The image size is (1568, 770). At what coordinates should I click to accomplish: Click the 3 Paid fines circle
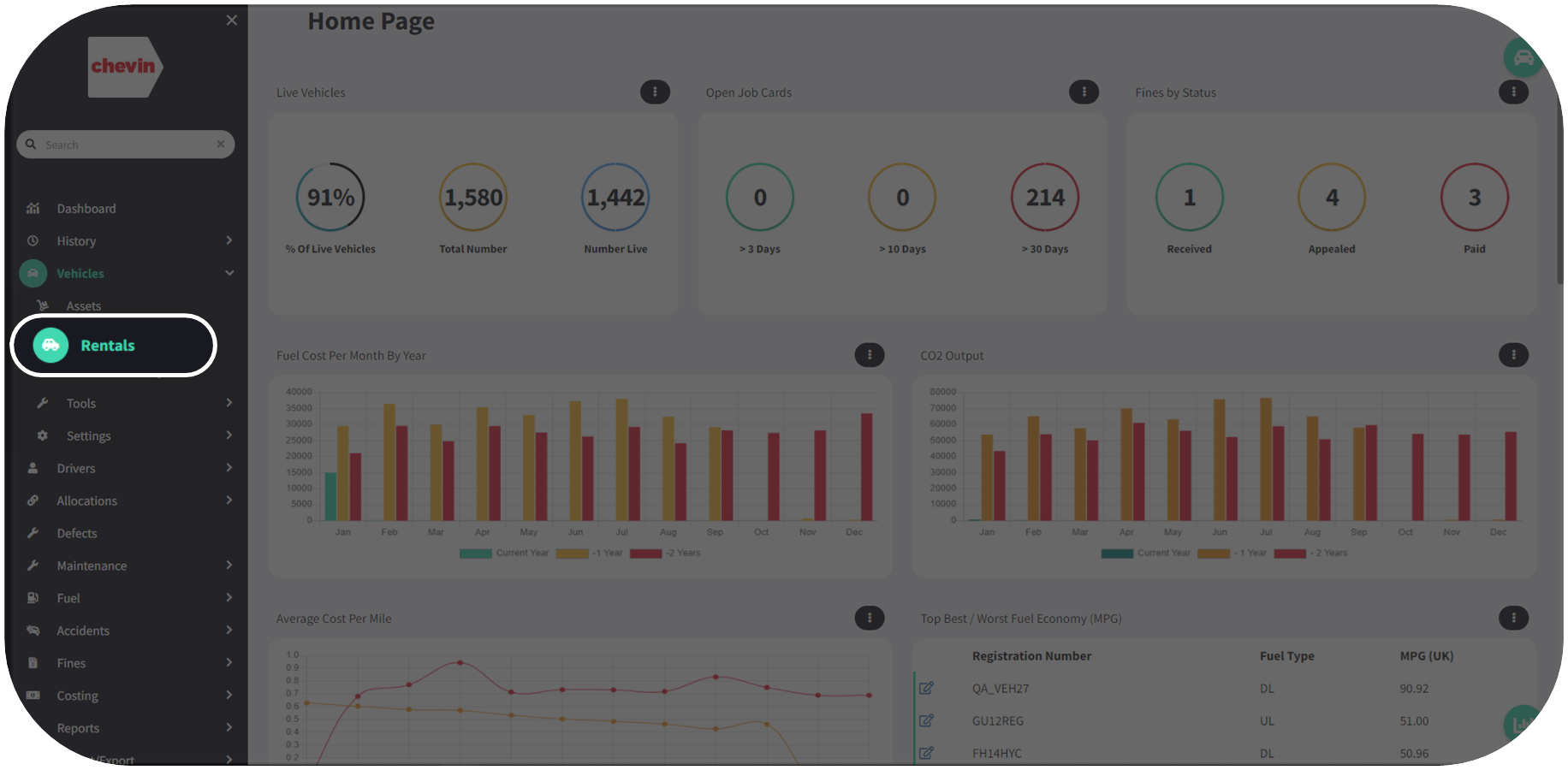(x=1475, y=197)
